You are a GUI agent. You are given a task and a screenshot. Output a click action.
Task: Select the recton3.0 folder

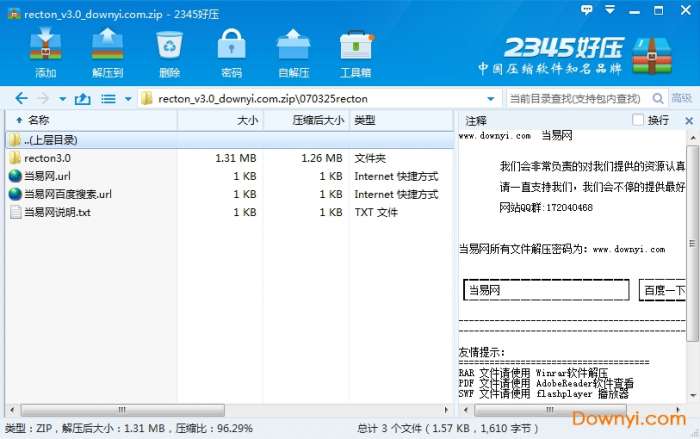pos(230,158)
